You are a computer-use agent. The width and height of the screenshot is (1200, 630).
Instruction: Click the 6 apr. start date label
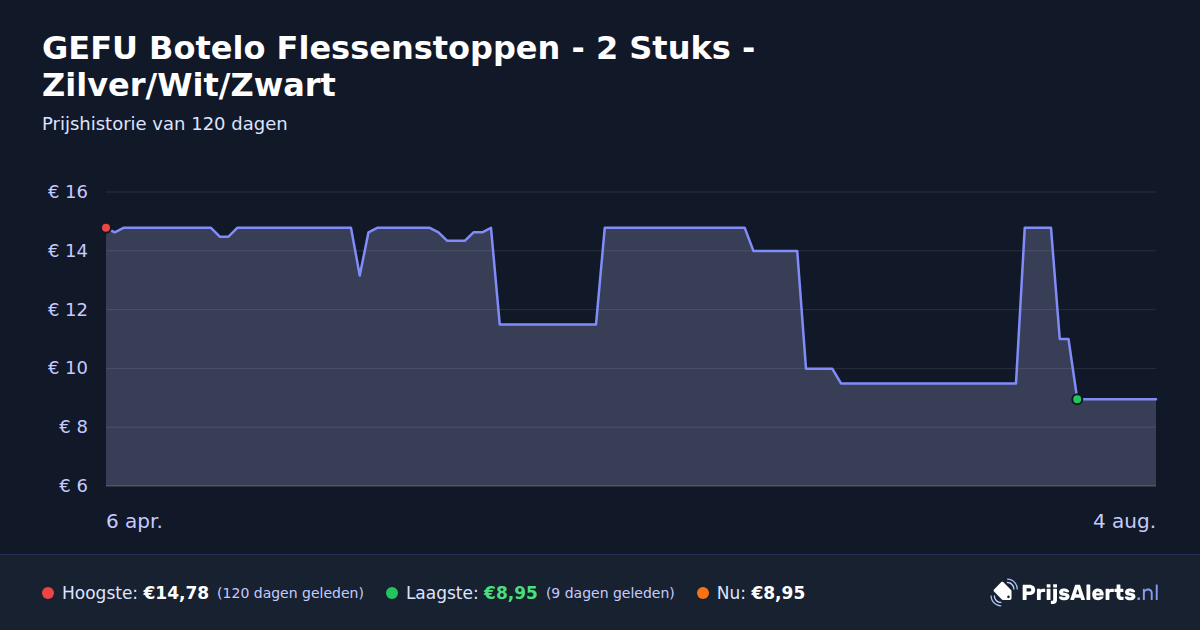134,522
